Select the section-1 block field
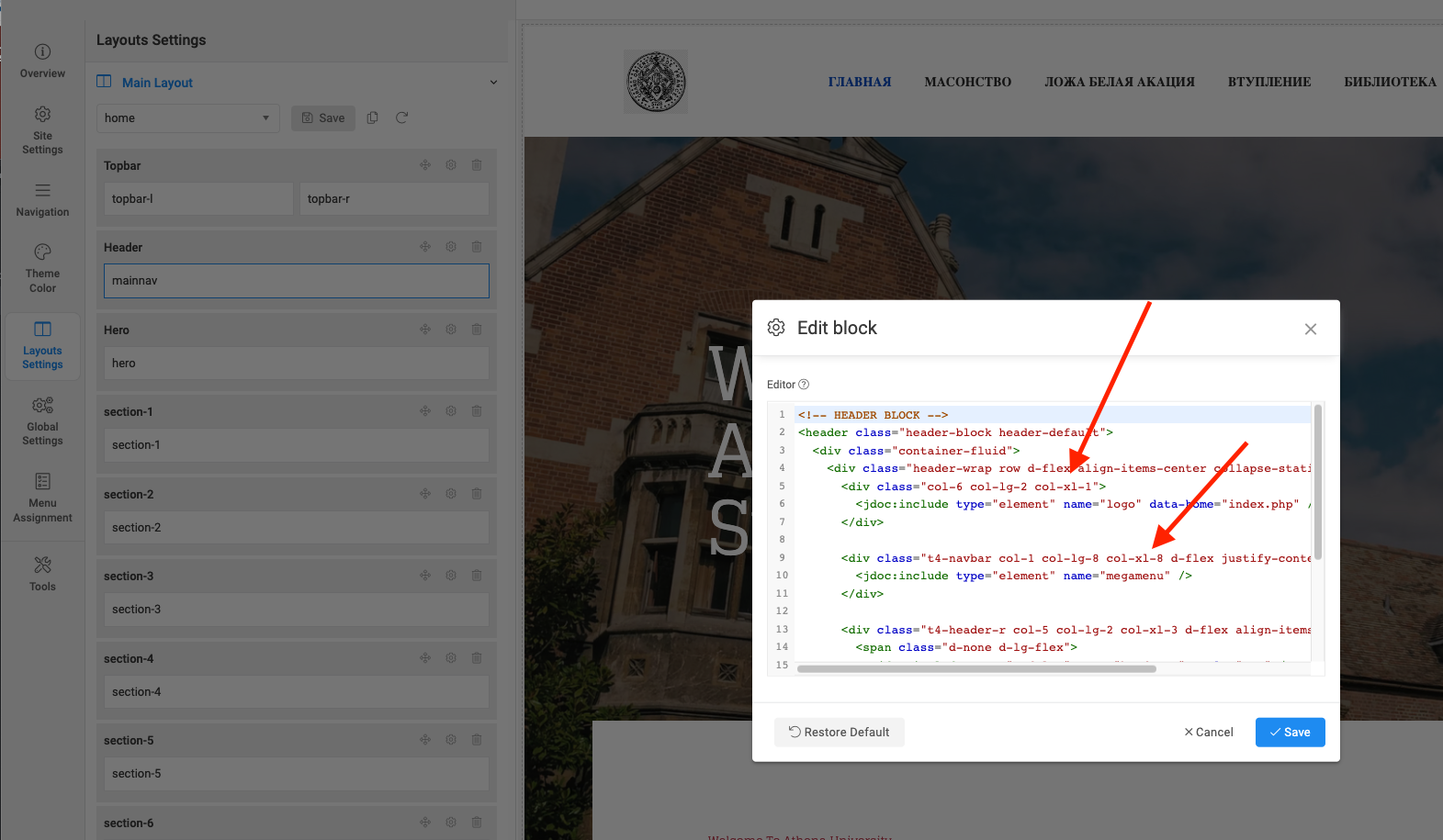Screen dimensions: 1443x840 [297, 445]
